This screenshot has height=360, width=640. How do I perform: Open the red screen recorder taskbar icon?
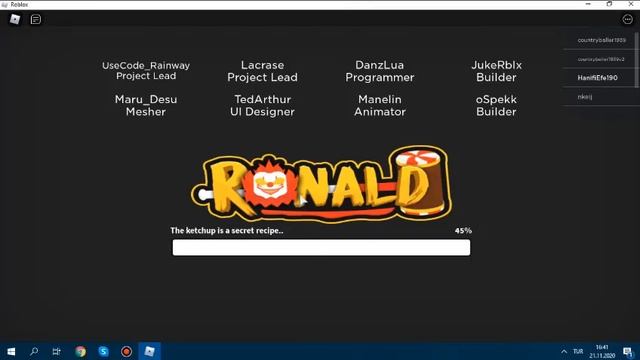pos(126,351)
